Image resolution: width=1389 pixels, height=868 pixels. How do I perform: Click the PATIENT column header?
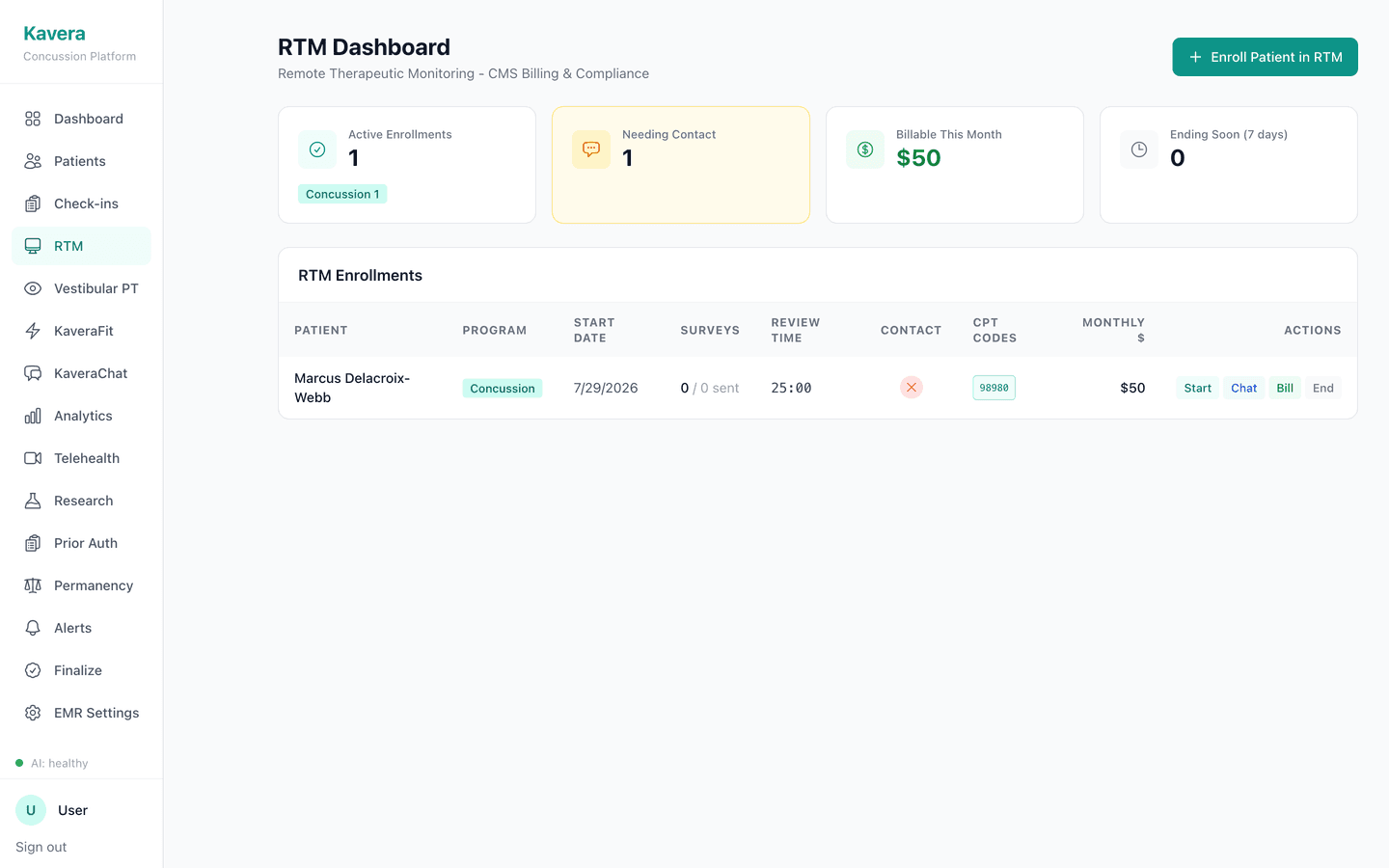321,330
